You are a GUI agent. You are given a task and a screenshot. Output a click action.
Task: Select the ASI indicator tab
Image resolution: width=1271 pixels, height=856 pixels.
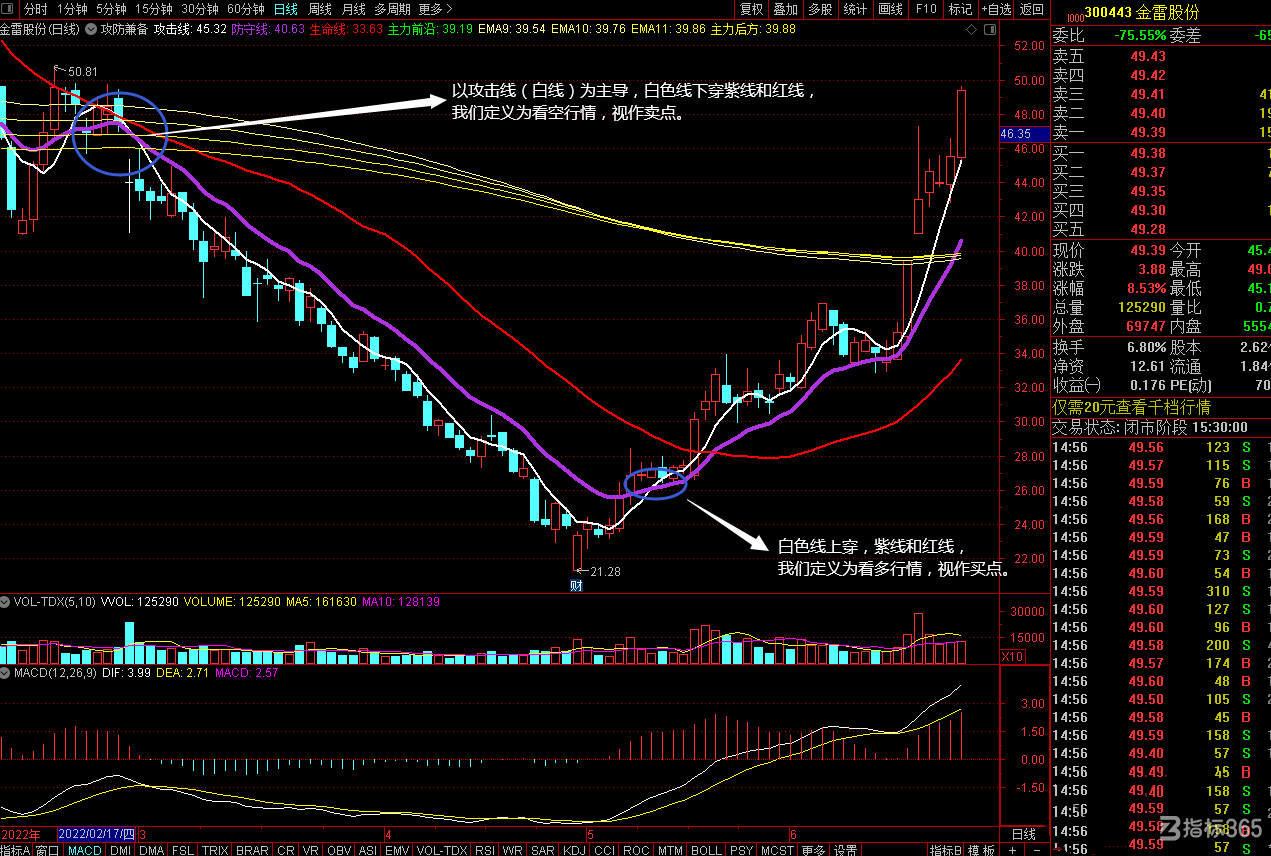coord(368,850)
